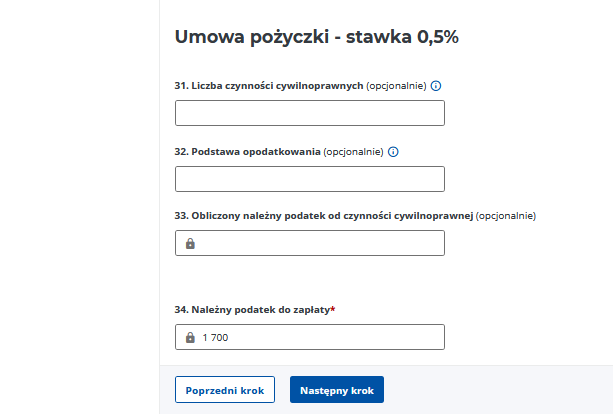Click the red required asterisk on field 34
The width and height of the screenshot is (613, 420).
(x=333, y=309)
